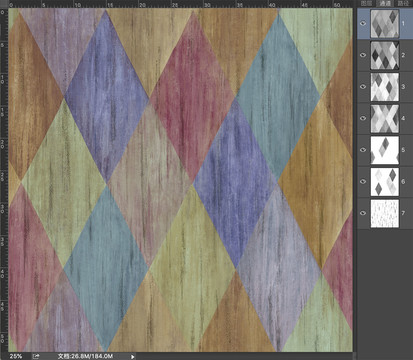Hide channel 1 using its eye icon
Screen dimensions: 413x360
(363, 23)
